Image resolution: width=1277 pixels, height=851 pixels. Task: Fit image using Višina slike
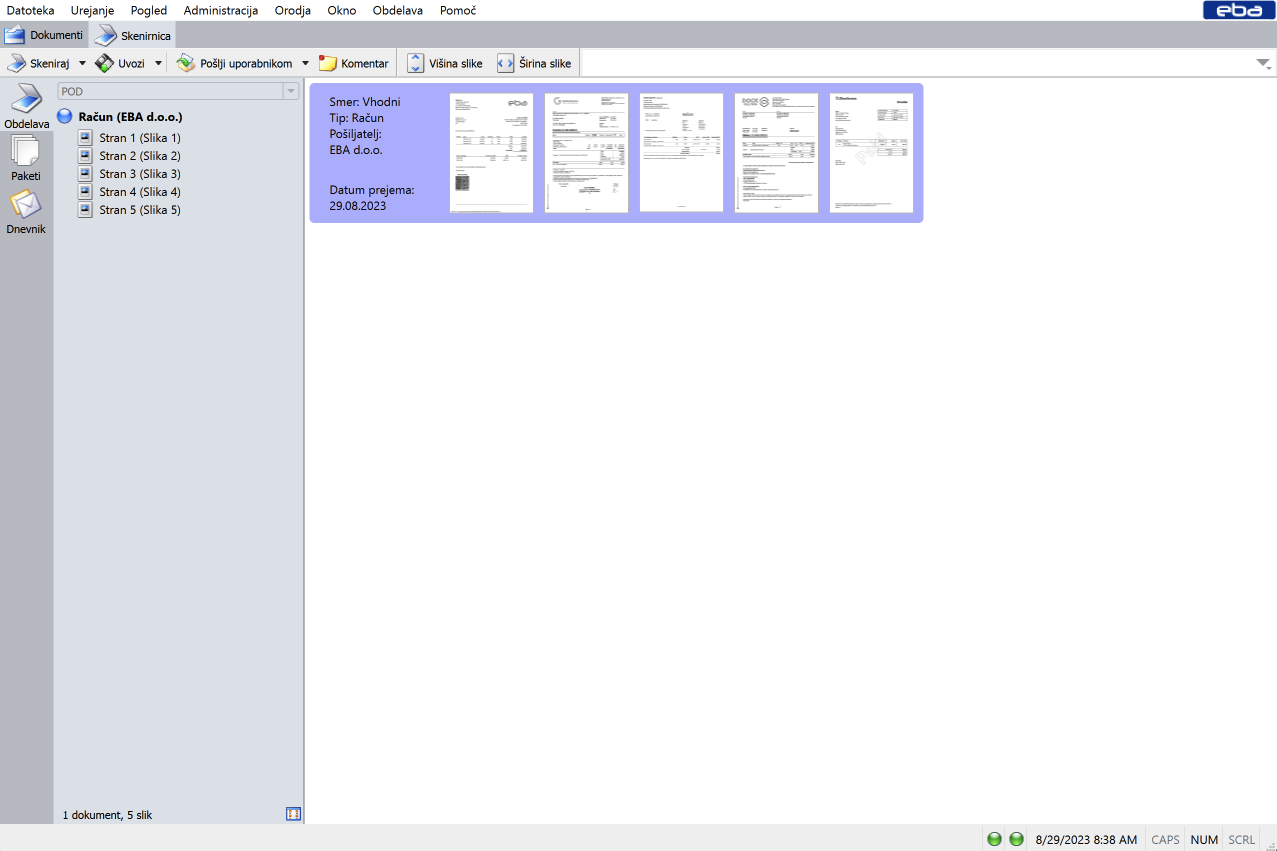445,63
